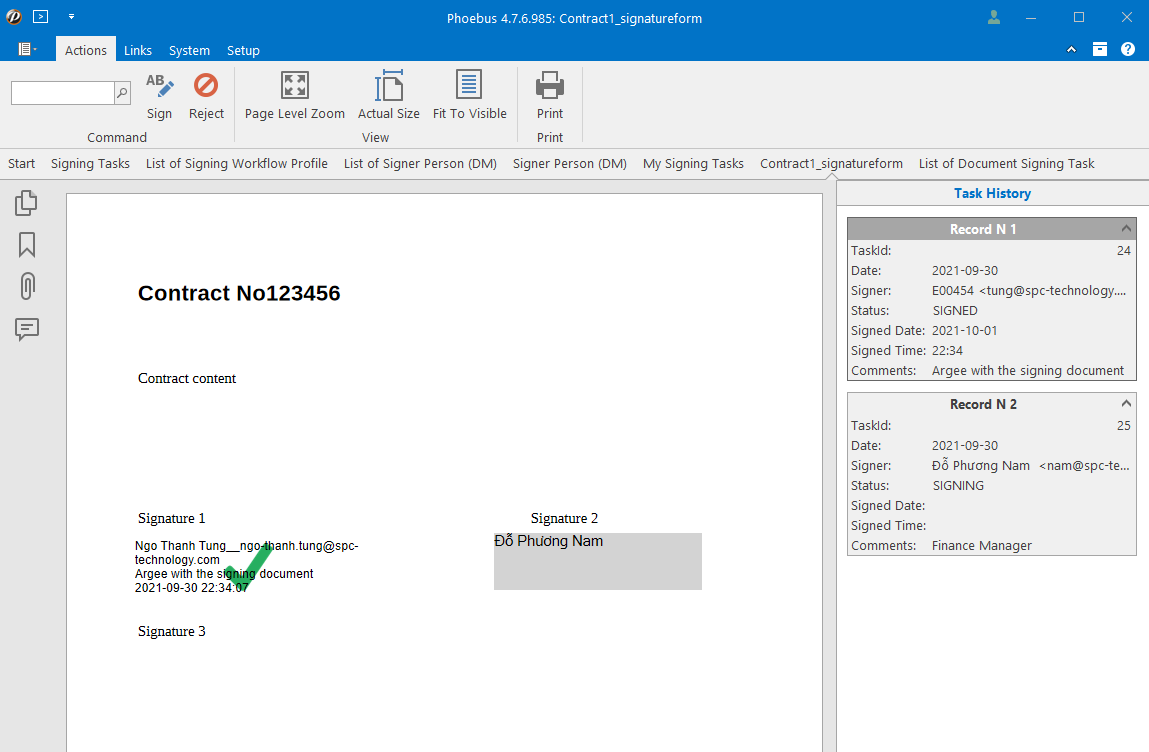This screenshot has height=752, width=1149.
Task: Open the comments sidebar panel
Action: coord(27,329)
